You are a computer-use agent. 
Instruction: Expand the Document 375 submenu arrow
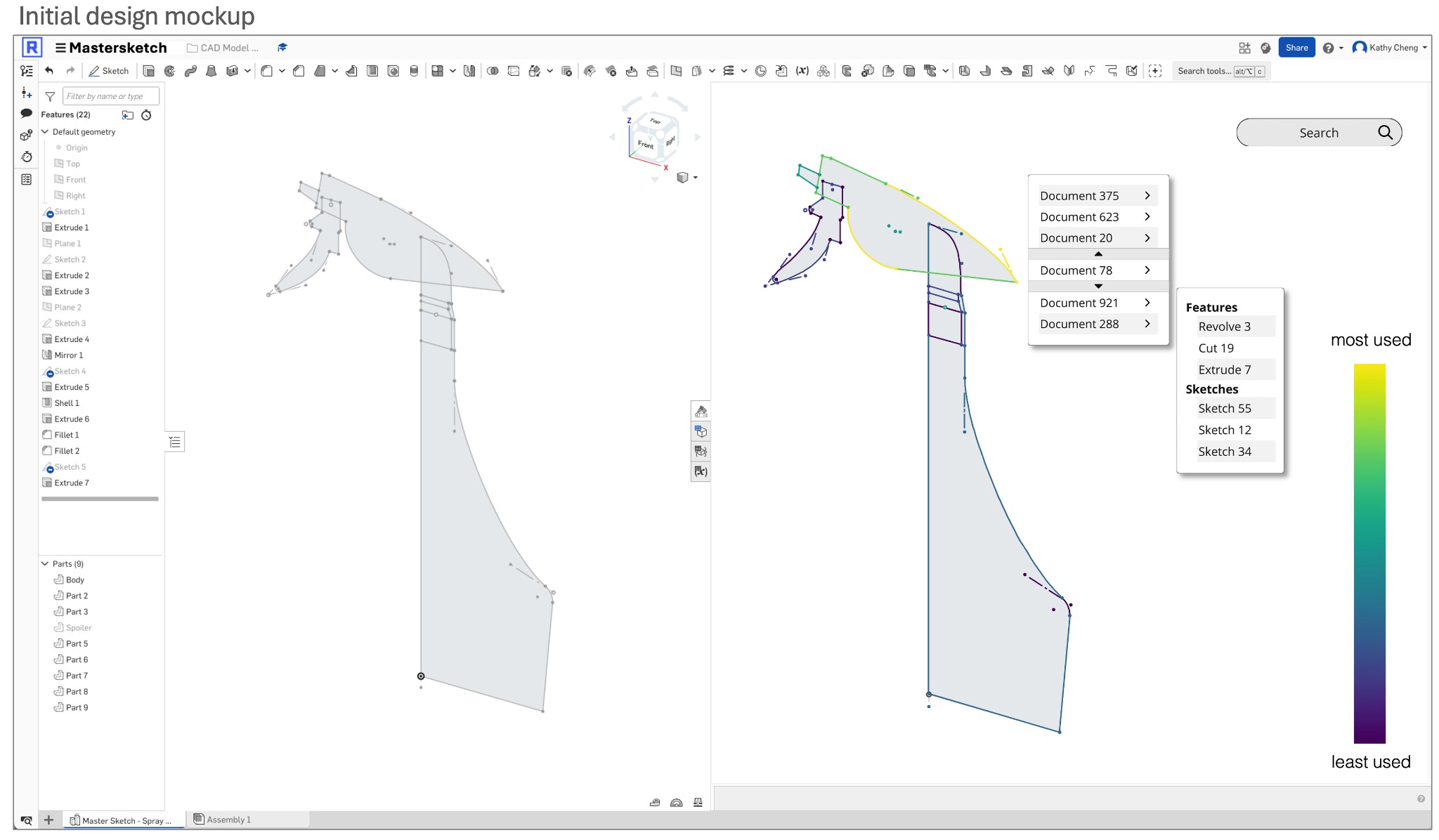tap(1147, 196)
